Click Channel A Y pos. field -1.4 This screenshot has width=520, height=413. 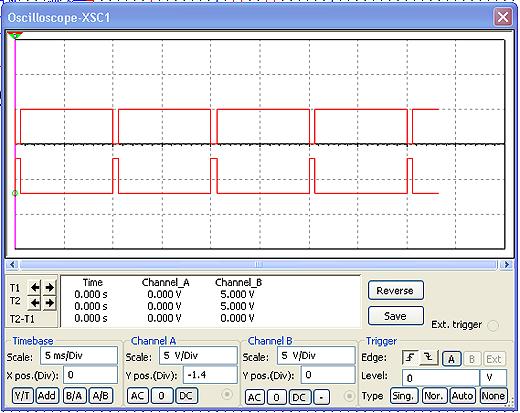[210, 375]
